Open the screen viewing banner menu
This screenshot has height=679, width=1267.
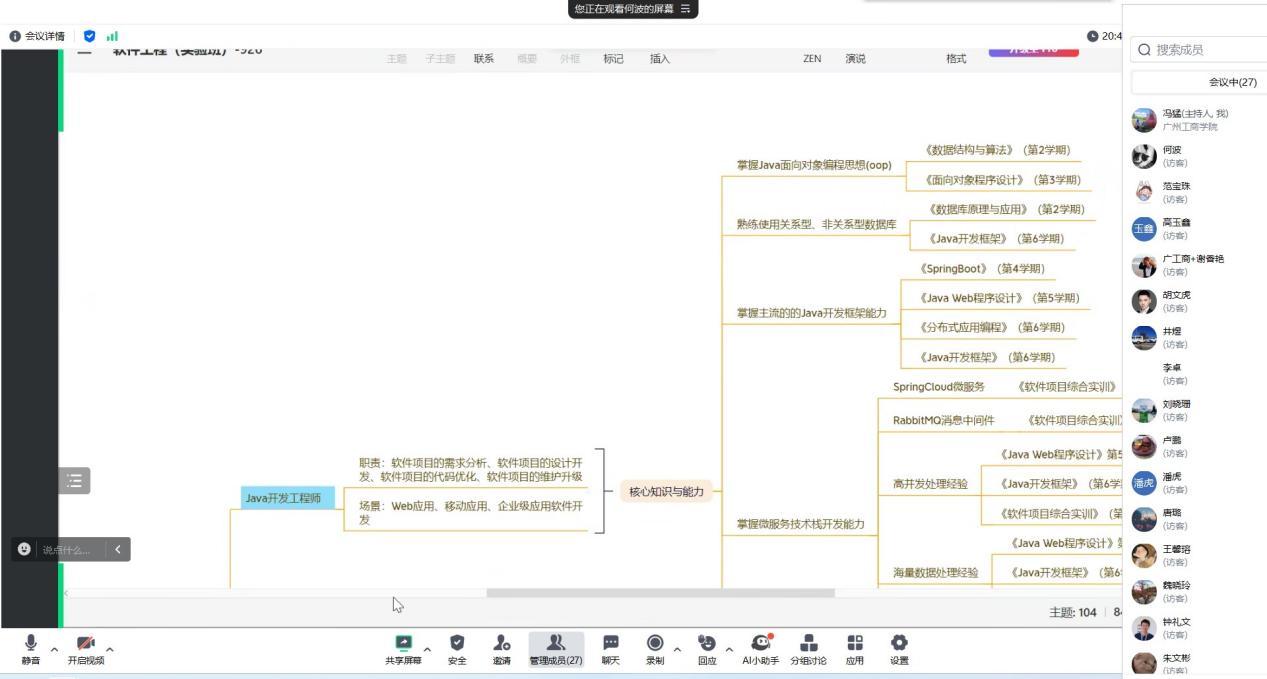point(685,9)
